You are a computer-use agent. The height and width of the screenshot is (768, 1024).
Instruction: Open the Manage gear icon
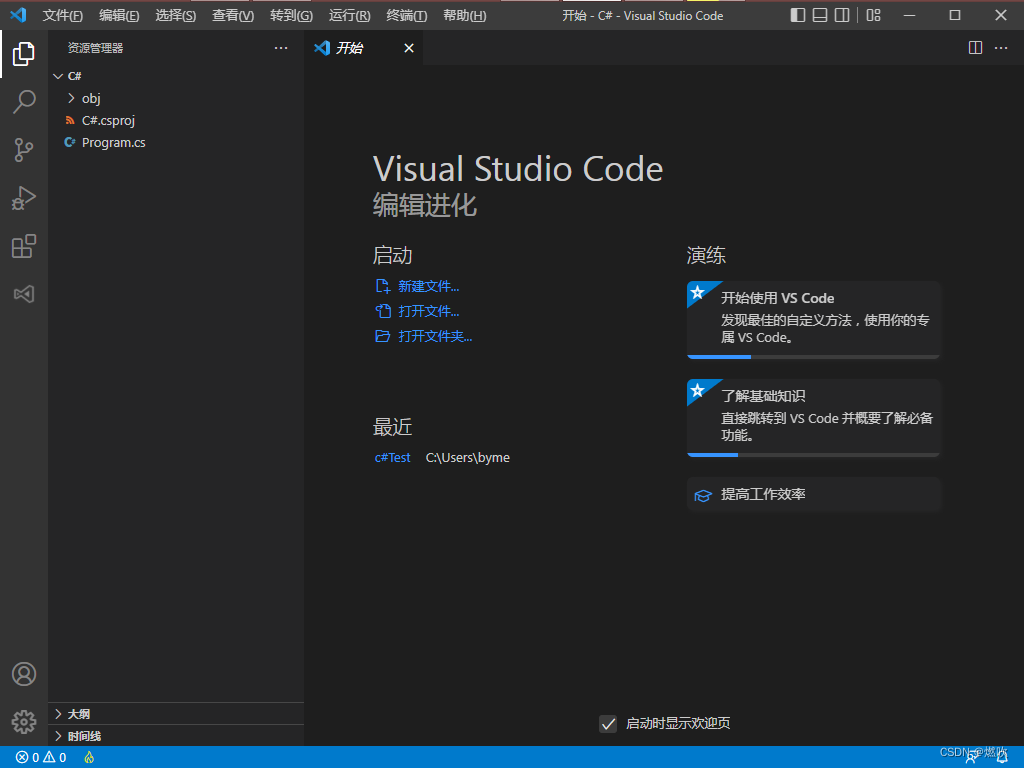(x=24, y=722)
